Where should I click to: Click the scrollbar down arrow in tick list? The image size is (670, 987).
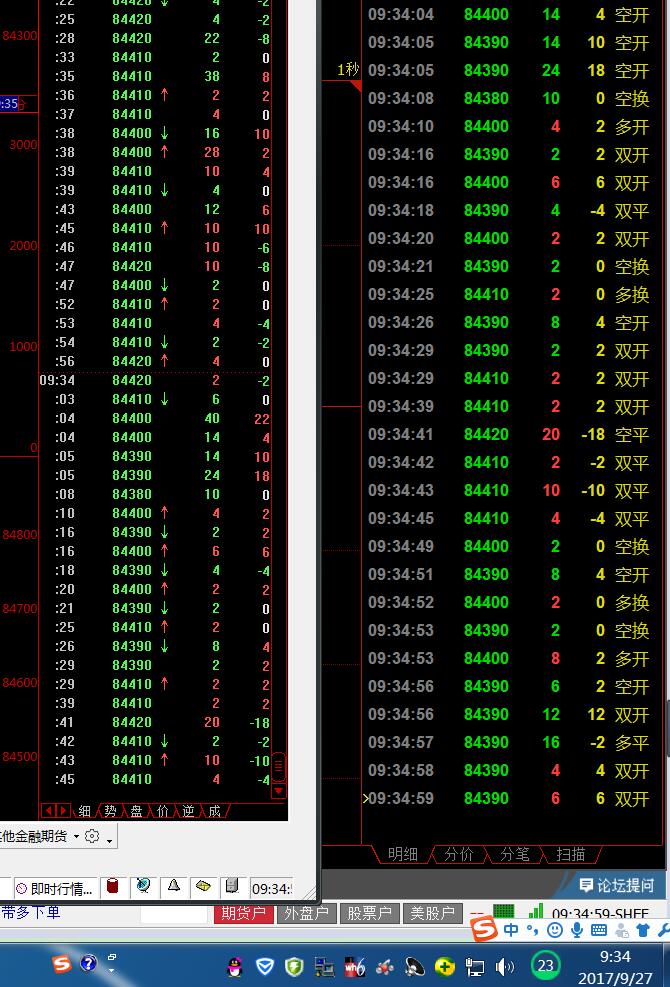279,791
